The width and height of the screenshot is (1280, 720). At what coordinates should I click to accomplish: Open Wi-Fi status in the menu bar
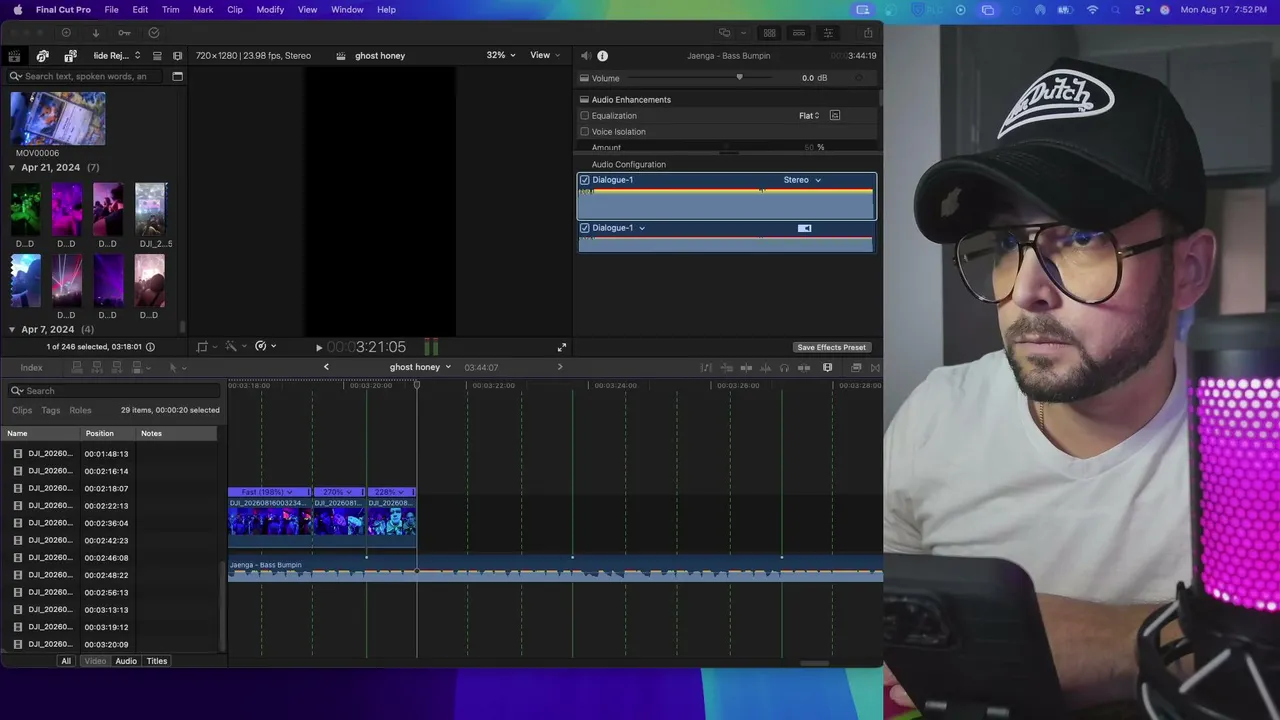(1092, 10)
